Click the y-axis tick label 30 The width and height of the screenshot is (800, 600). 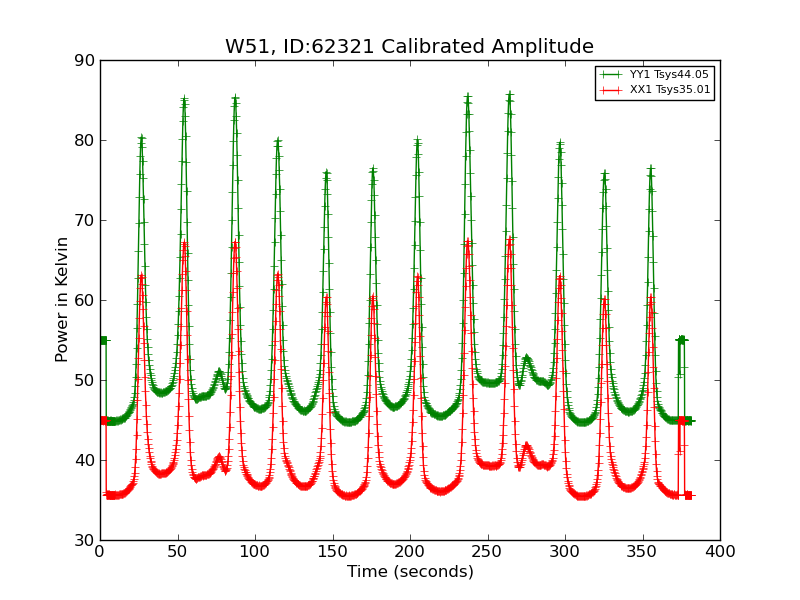(x=85, y=540)
